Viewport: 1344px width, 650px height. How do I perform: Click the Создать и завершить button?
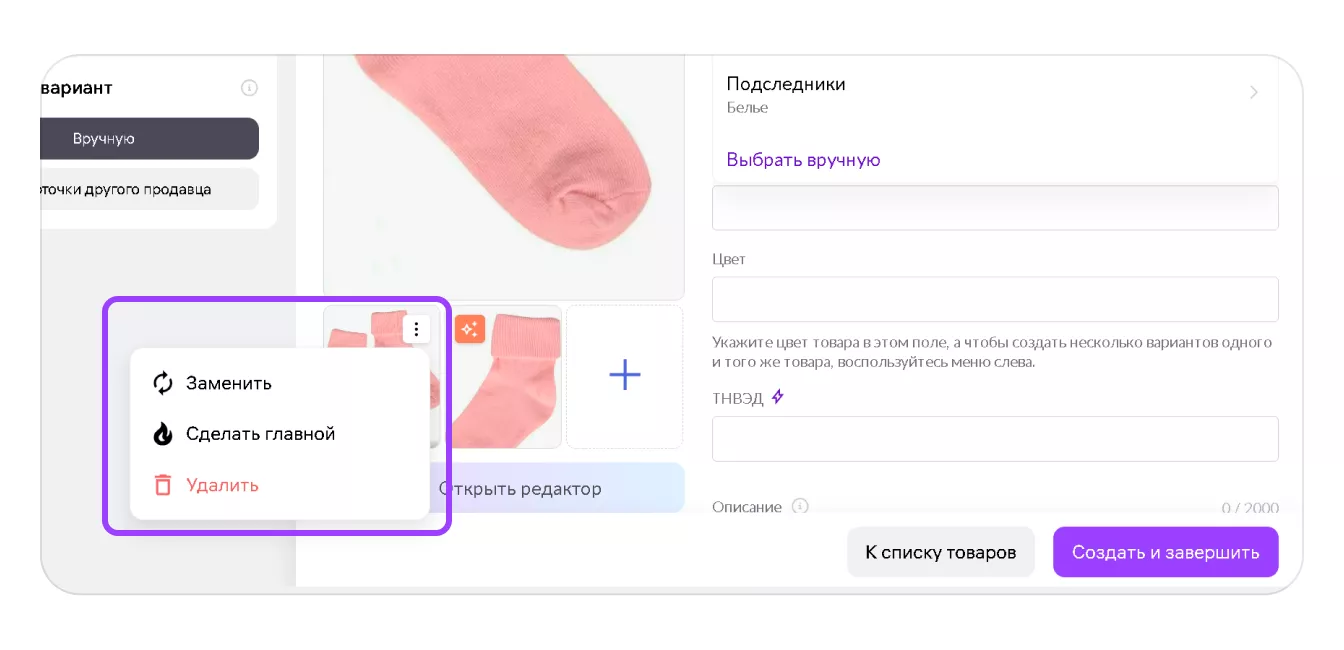point(1166,552)
